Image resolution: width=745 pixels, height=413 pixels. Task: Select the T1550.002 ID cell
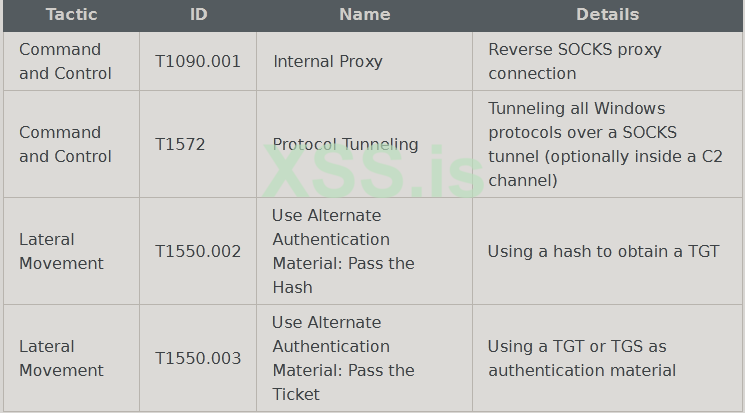click(x=198, y=251)
